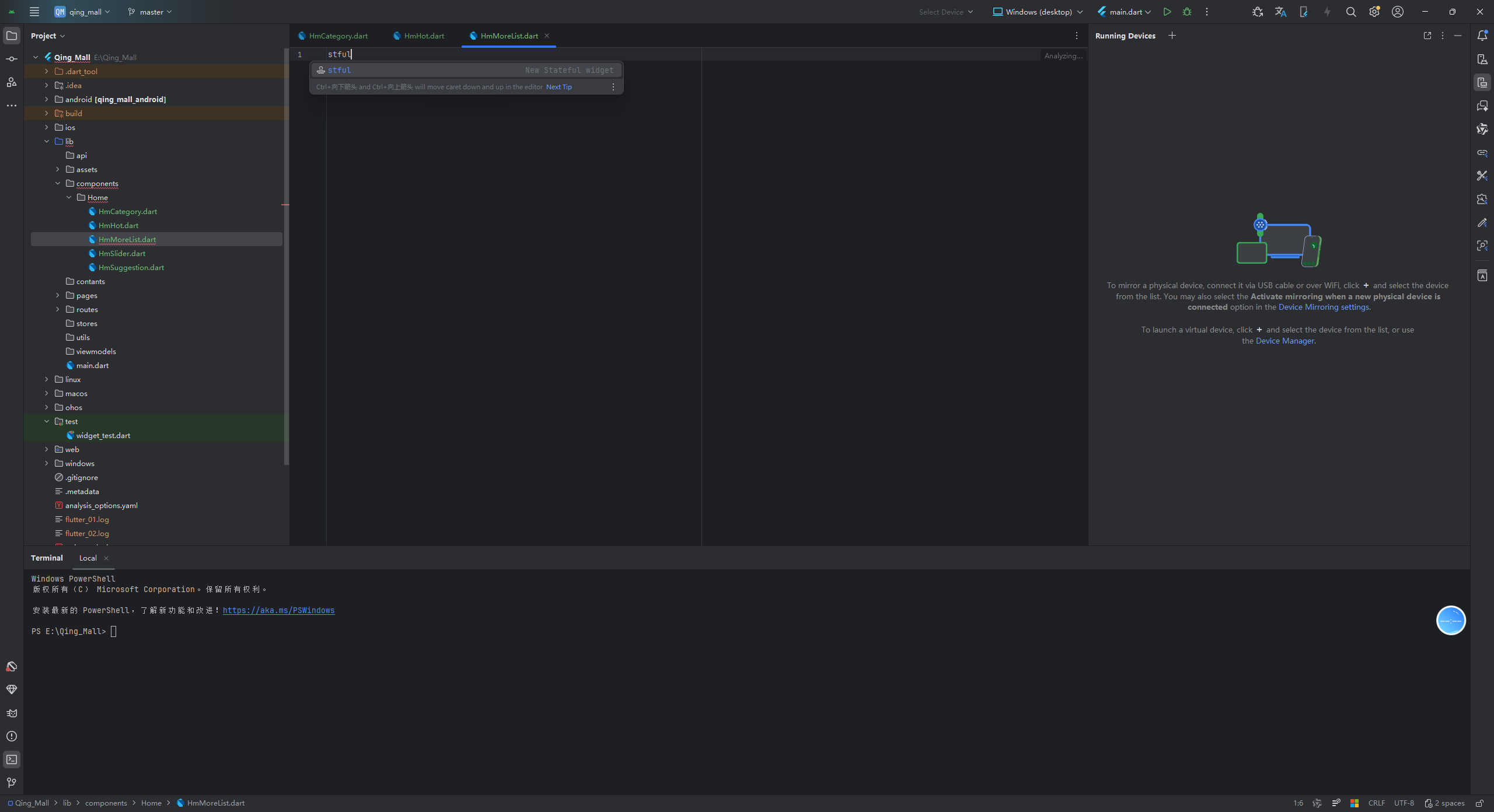This screenshot has width=1494, height=812.
Task: Toggle the Running Devices panel button
Action: pos(1482,82)
